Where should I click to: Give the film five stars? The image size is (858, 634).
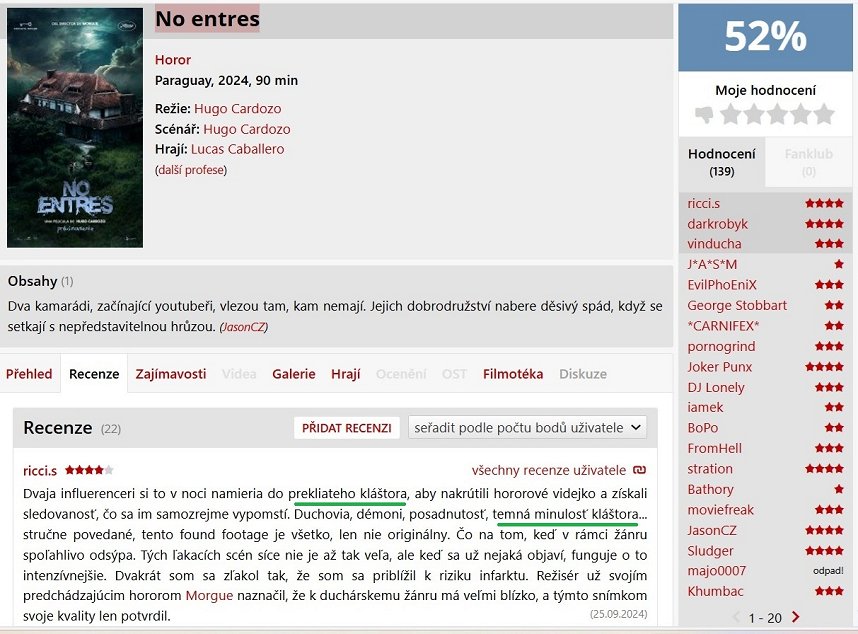(x=823, y=115)
